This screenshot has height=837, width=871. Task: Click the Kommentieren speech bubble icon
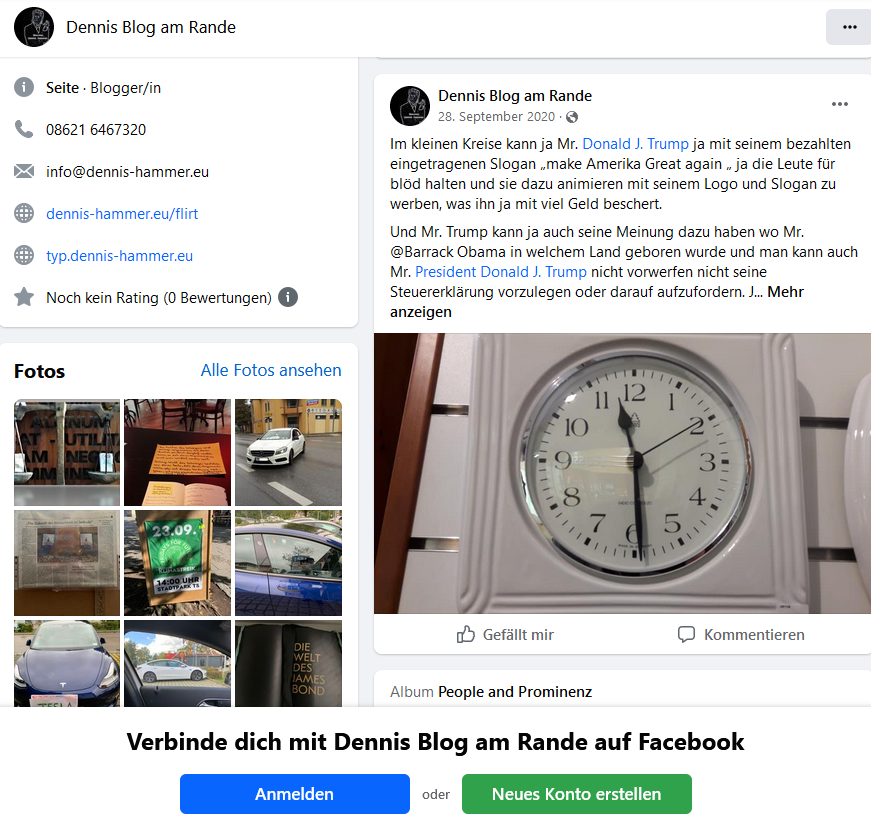coord(686,634)
